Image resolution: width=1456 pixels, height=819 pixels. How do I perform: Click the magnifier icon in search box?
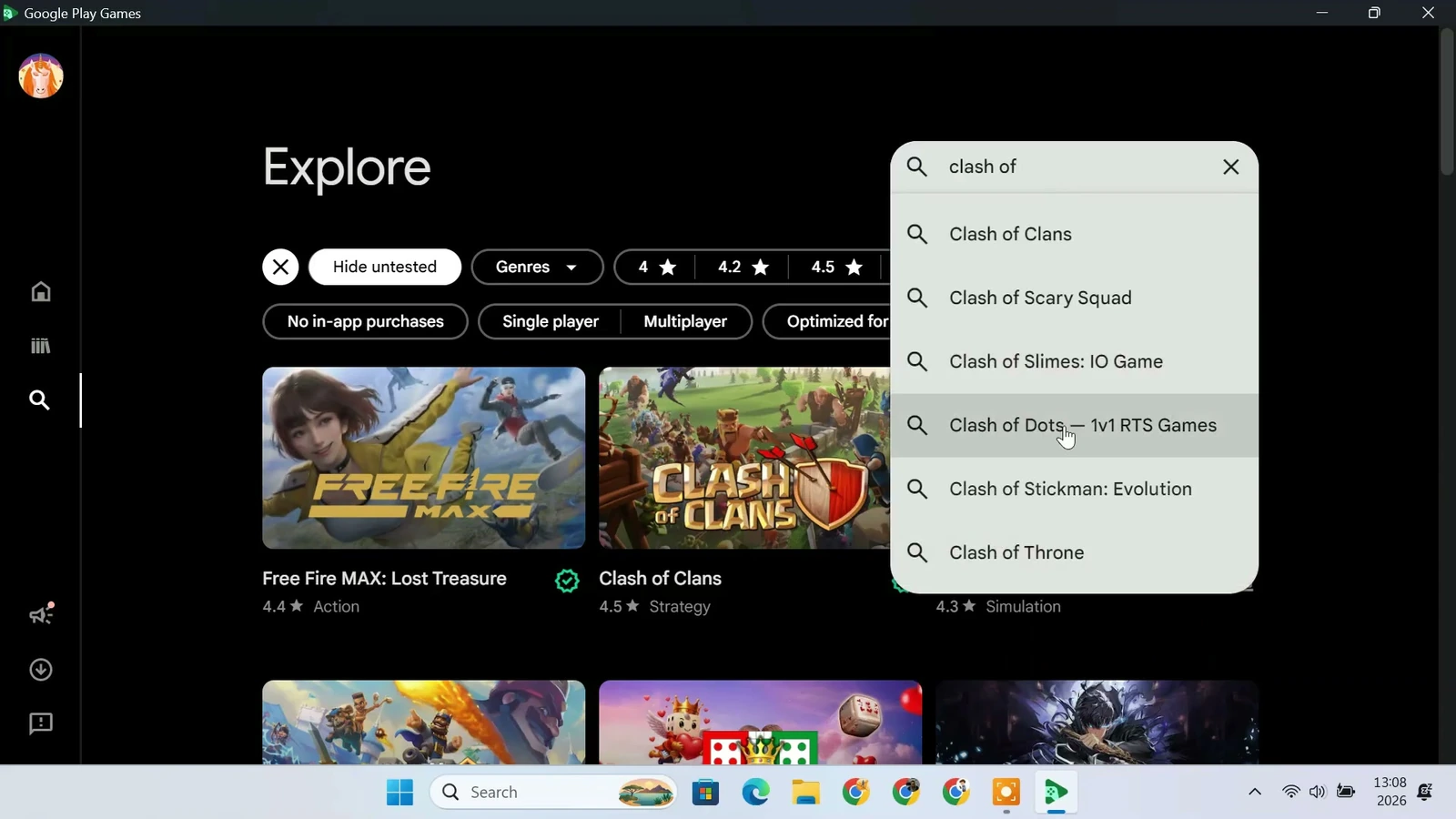(x=917, y=167)
